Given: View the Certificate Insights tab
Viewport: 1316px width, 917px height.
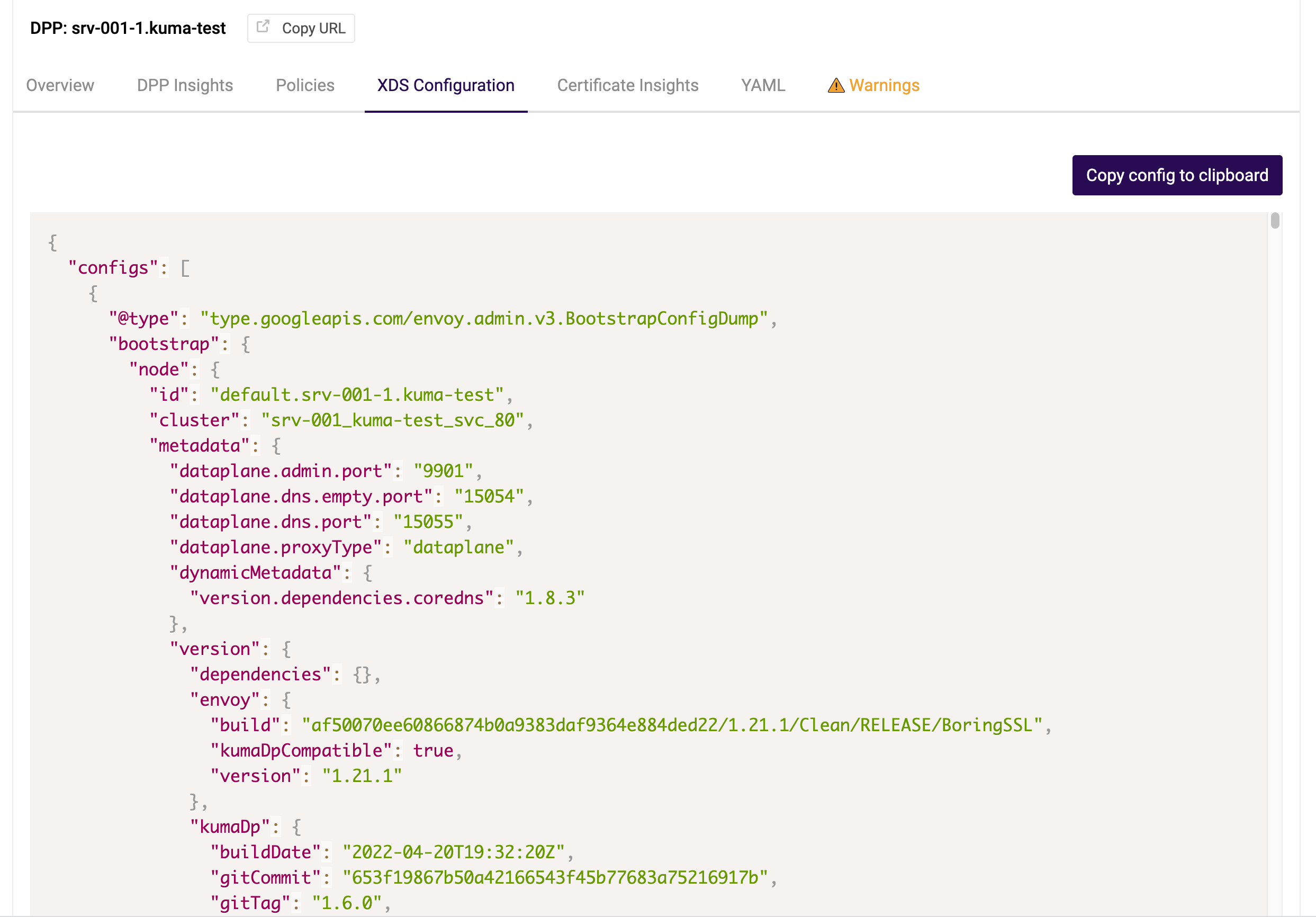Looking at the screenshot, I should [x=628, y=85].
